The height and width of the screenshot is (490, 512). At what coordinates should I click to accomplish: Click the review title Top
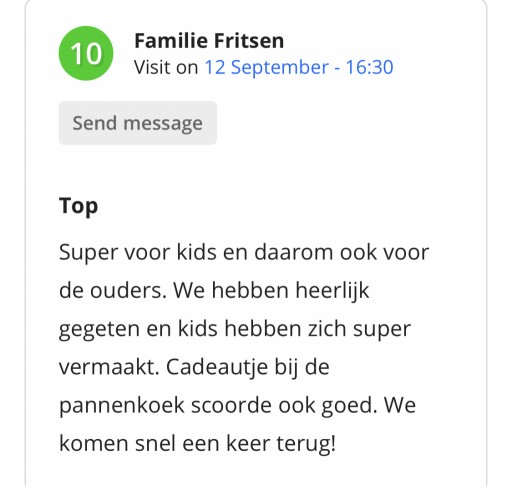pos(78,206)
